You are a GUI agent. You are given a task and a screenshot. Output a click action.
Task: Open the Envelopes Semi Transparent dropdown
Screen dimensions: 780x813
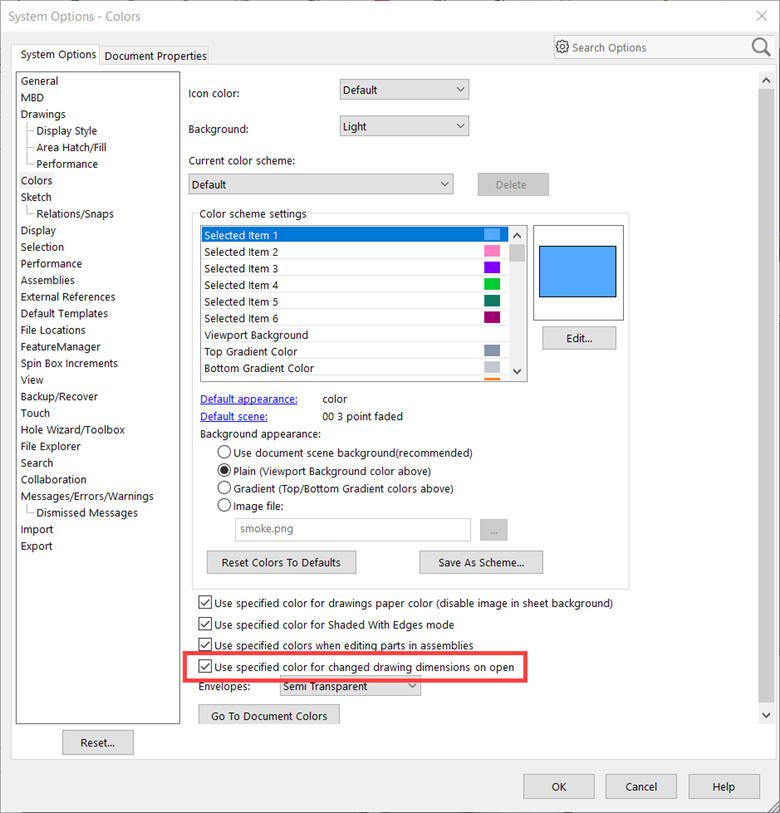click(x=350, y=686)
